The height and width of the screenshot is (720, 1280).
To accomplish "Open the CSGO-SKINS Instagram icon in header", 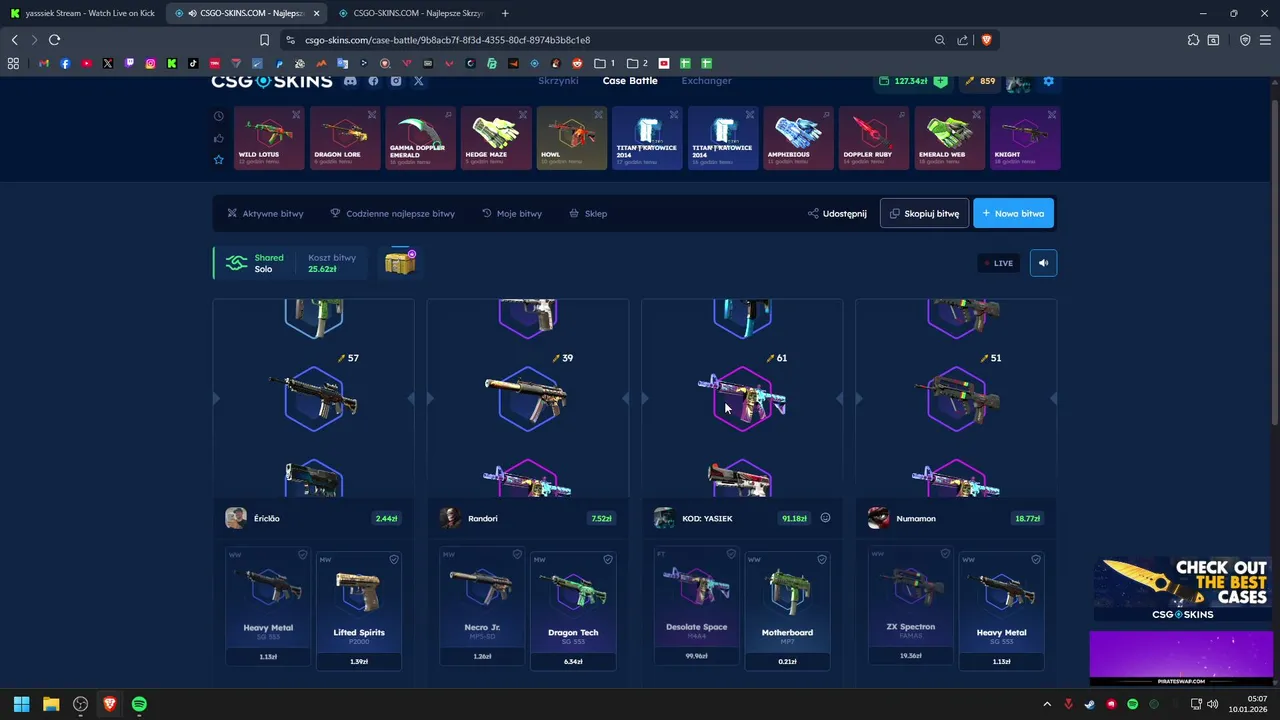I will (x=396, y=81).
